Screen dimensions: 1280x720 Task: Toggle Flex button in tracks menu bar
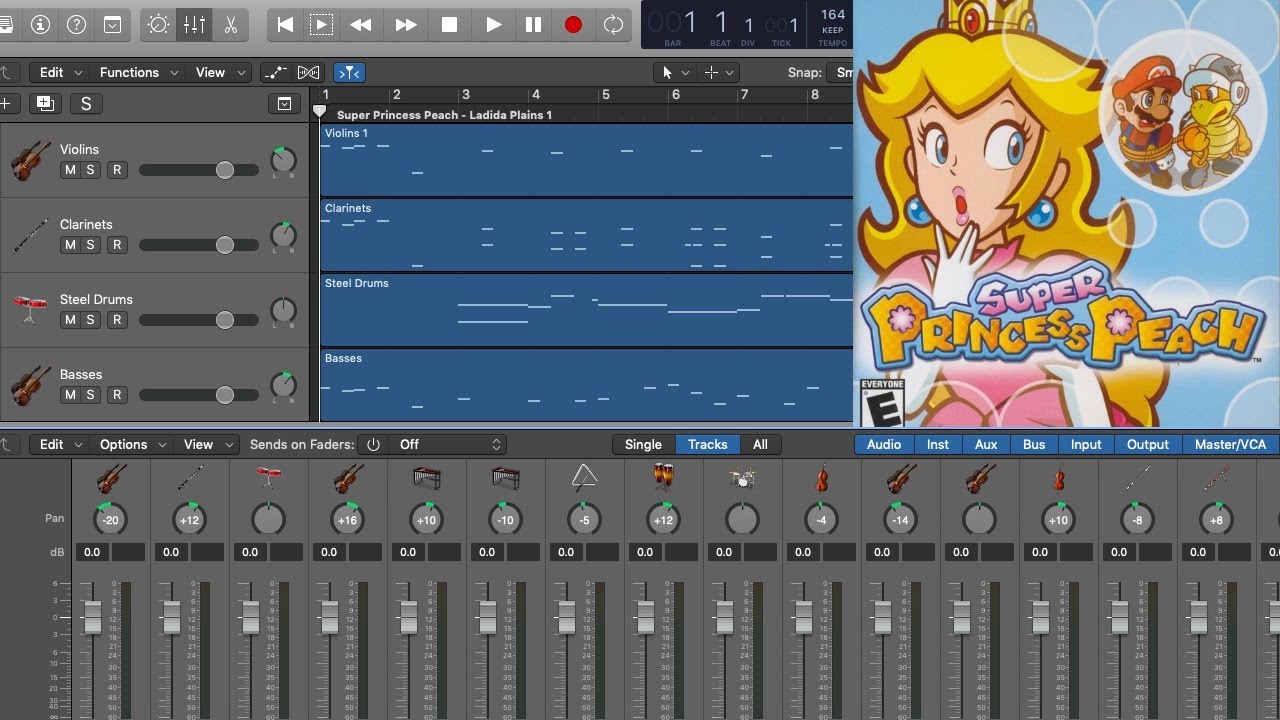309,72
